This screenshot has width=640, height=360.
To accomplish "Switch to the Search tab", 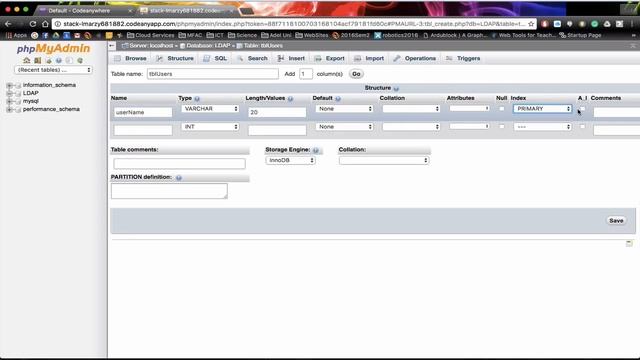I will coord(252,59).
